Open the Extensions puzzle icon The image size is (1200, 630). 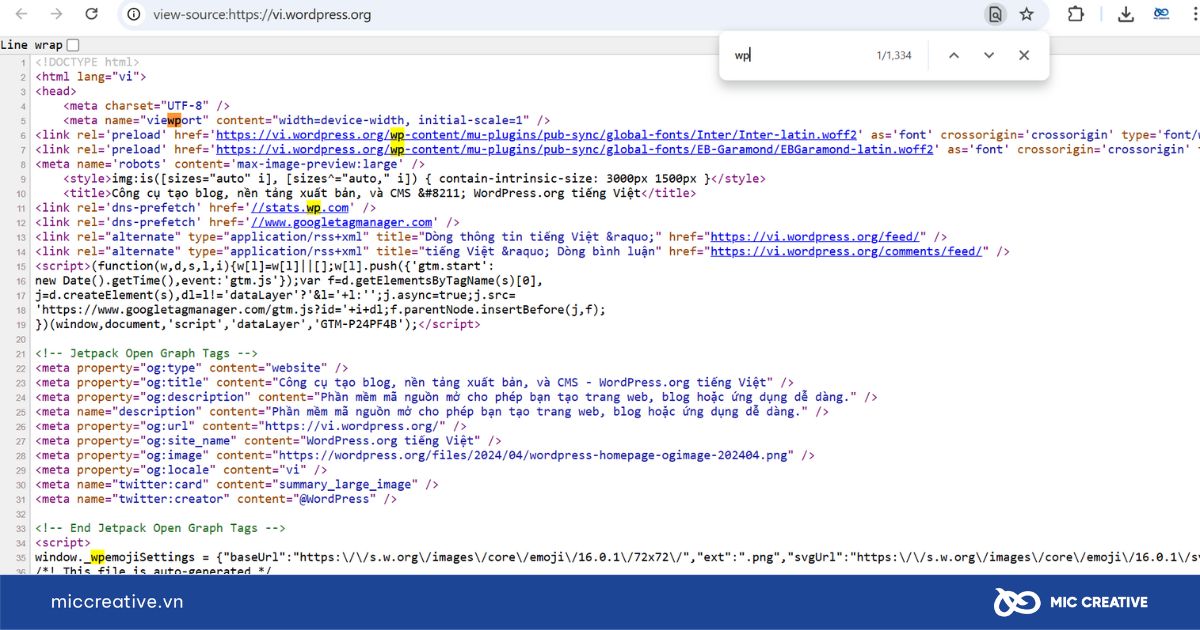pyautogui.click(x=1076, y=14)
